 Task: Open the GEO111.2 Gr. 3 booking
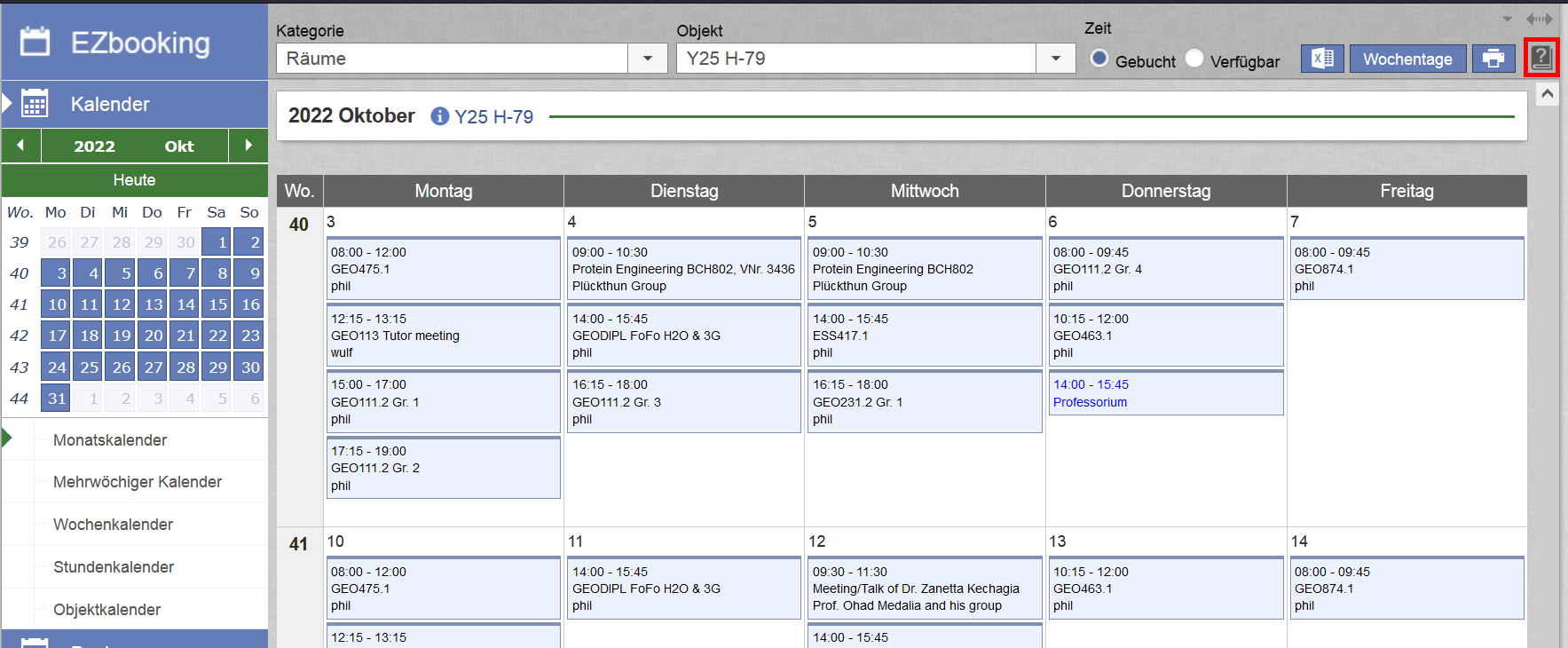684,401
